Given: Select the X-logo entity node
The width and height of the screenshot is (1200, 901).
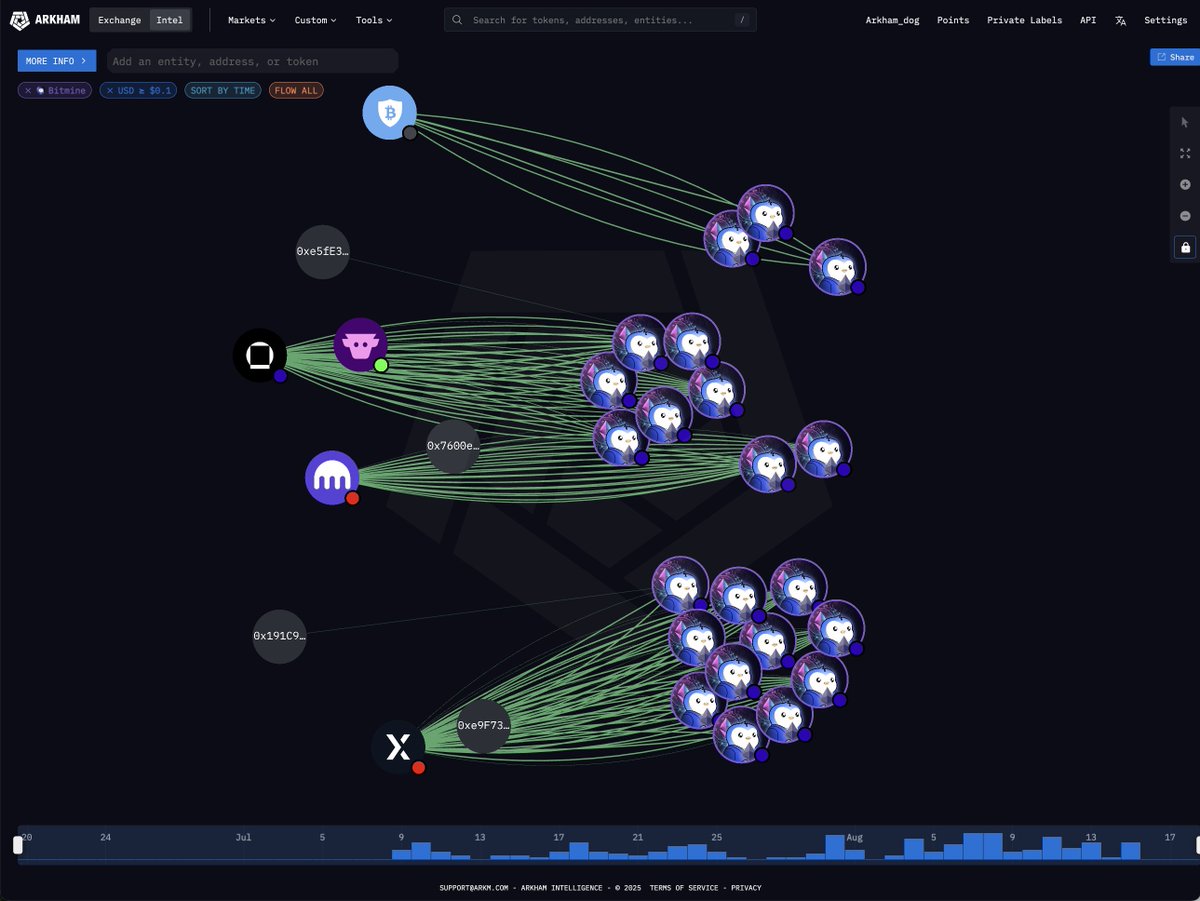Looking at the screenshot, I should [x=398, y=747].
